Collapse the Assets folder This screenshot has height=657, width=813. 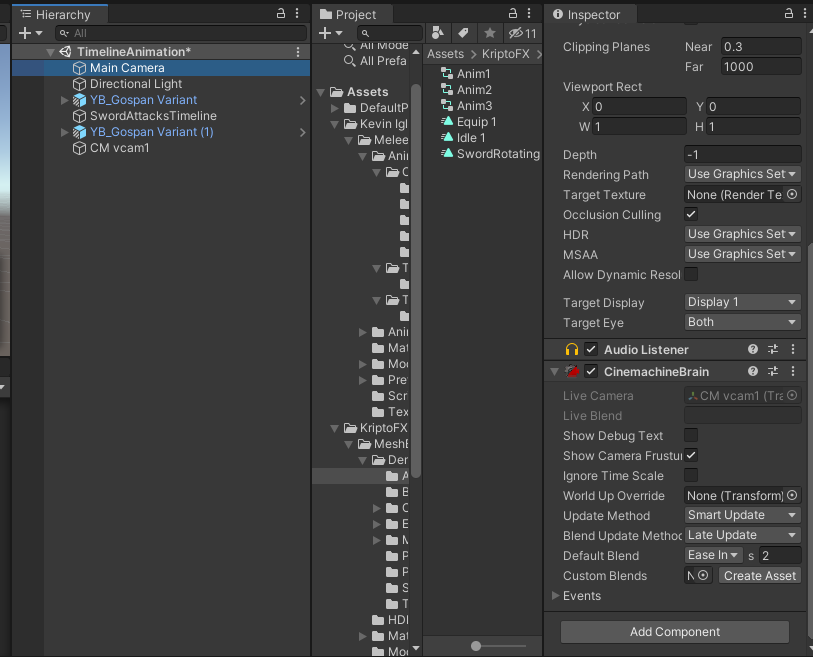pos(321,92)
